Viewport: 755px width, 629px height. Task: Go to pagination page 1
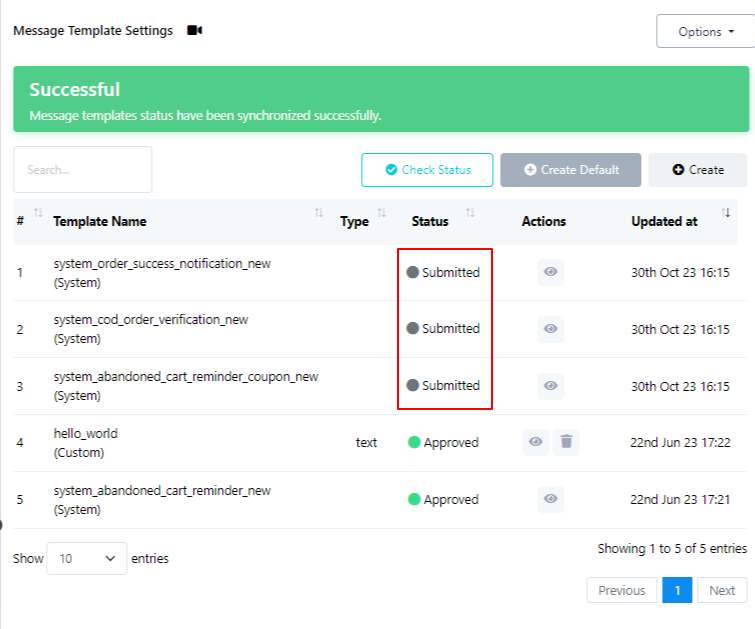tap(677, 590)
